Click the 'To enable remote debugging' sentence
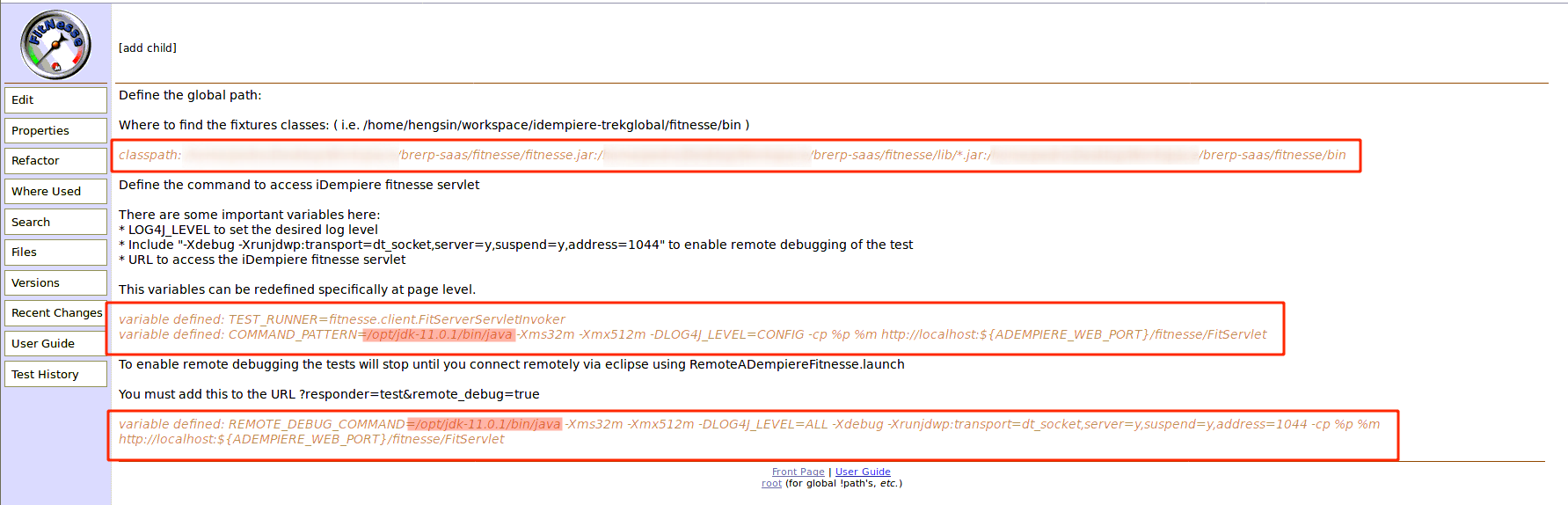Image resolution: width=1568 pixels, height=505 pixels. pos(512,364)
